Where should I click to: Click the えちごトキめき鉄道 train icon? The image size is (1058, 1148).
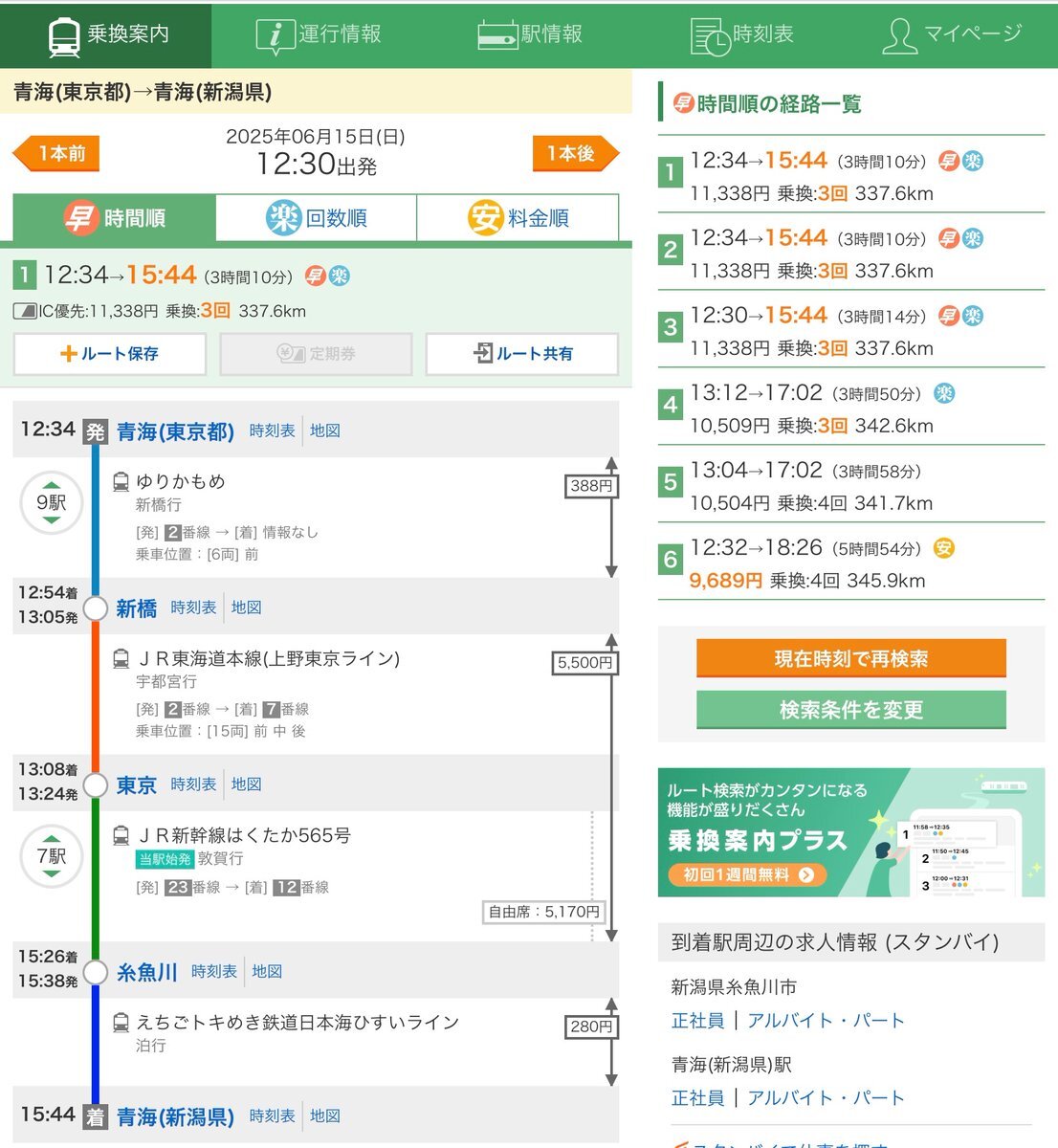121,1023
